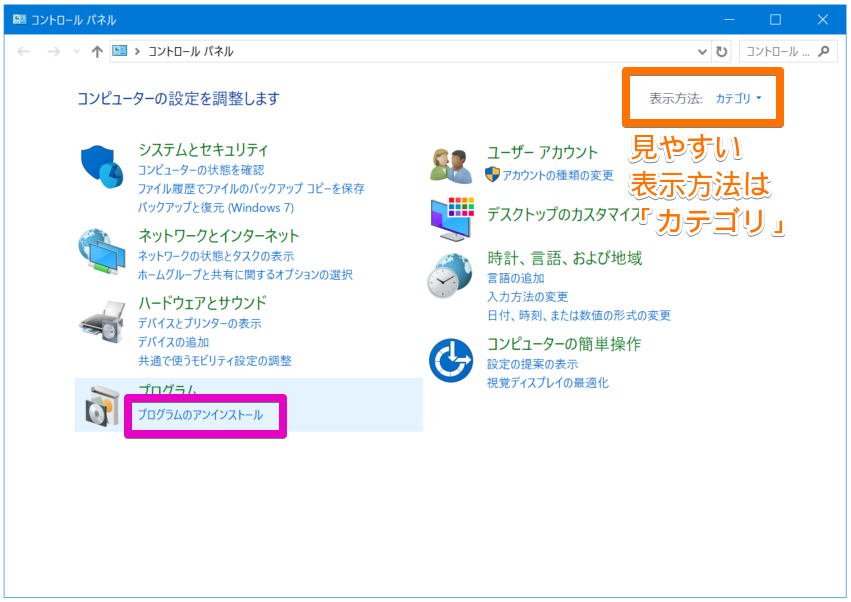Open ファイル履歴でファイルのバックアップ コピーを保存
Image resolution: width=851 pixels, height=602 pixels.
(x=251, y=188)
